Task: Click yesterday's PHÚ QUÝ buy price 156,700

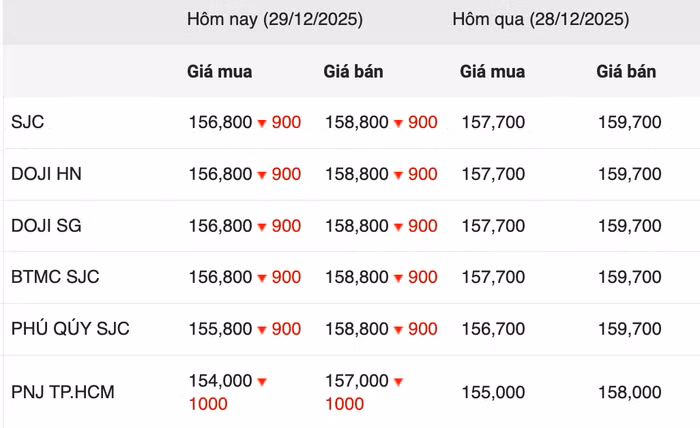Action: pos(492,329)
